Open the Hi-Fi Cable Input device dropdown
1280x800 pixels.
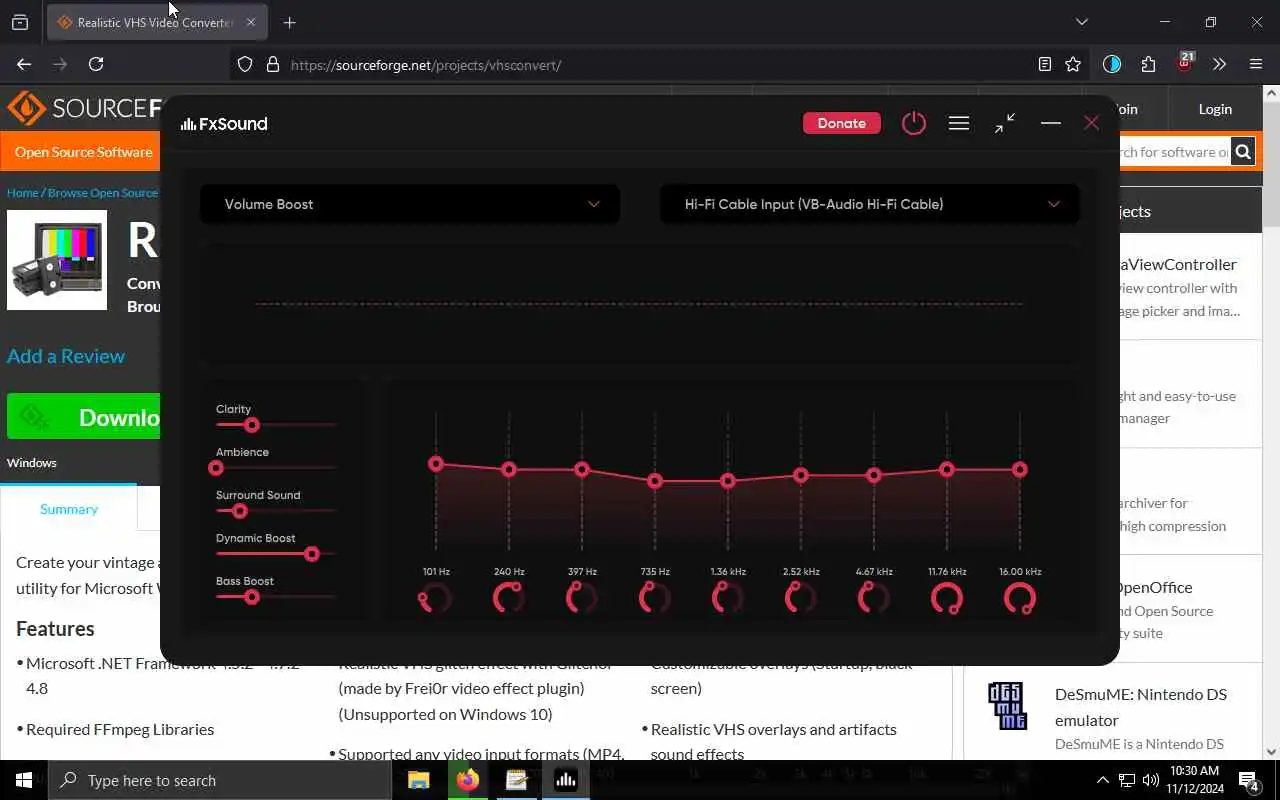[x=870, y=204]
